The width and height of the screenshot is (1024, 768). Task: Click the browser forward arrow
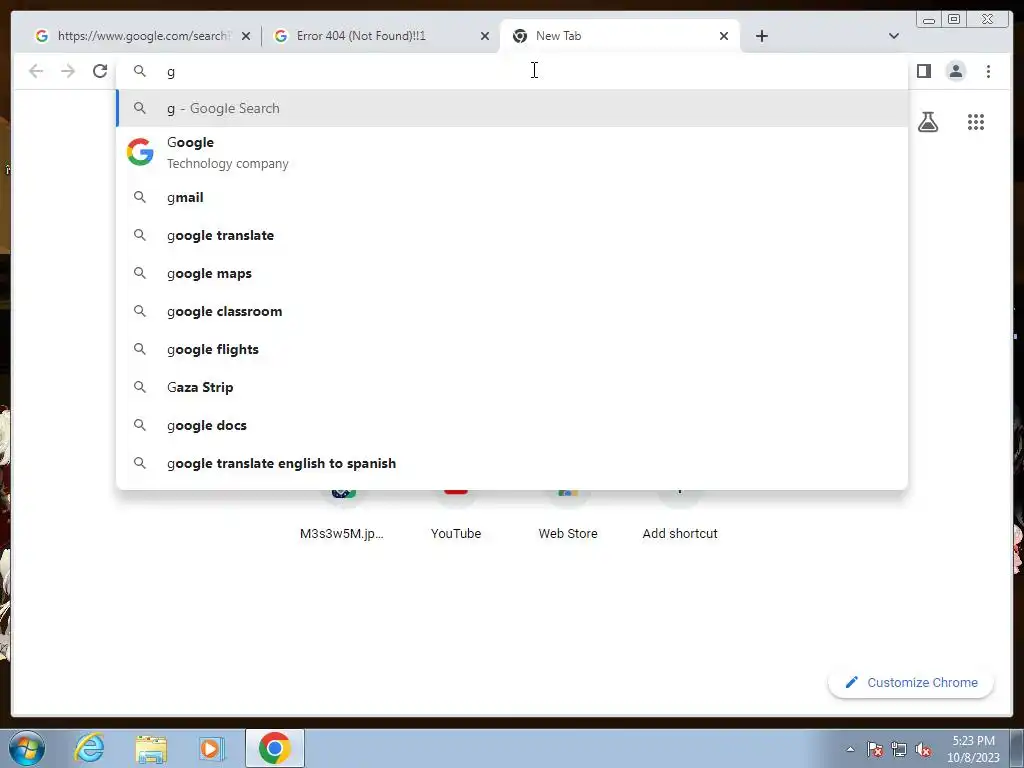[x=68, y=71]
